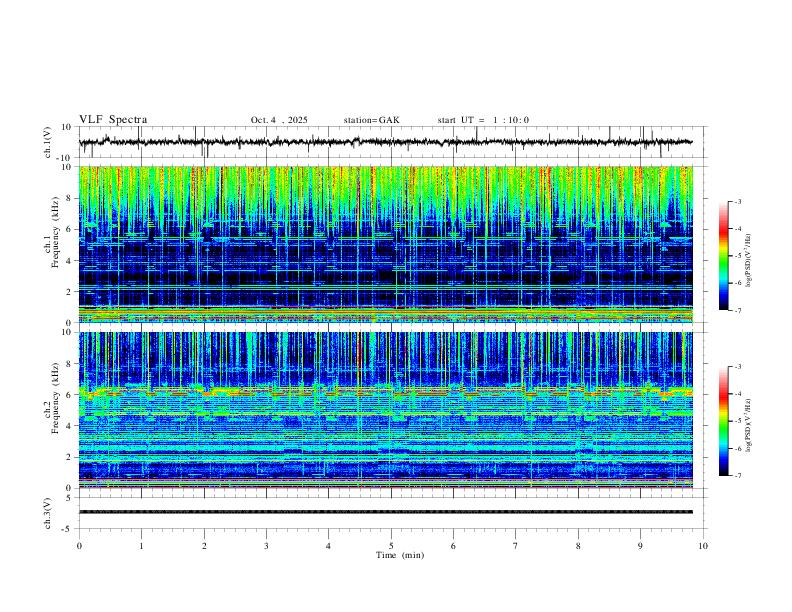Click the ch.2 "Frequency (kHz)" axis label
The width and height of the screenshot is (792, 612).
[x=56, y=398]
